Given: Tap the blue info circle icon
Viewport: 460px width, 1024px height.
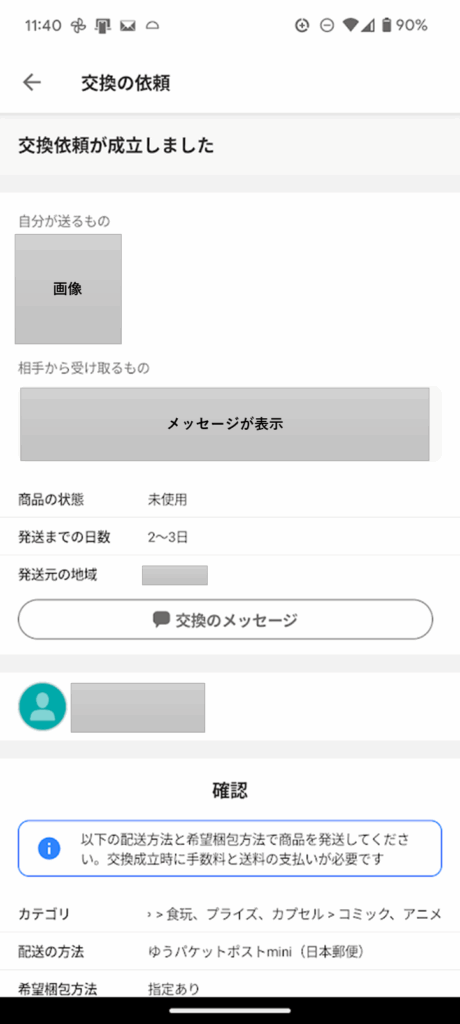Looking at the screenshot, I should click(x=49, y=848).
